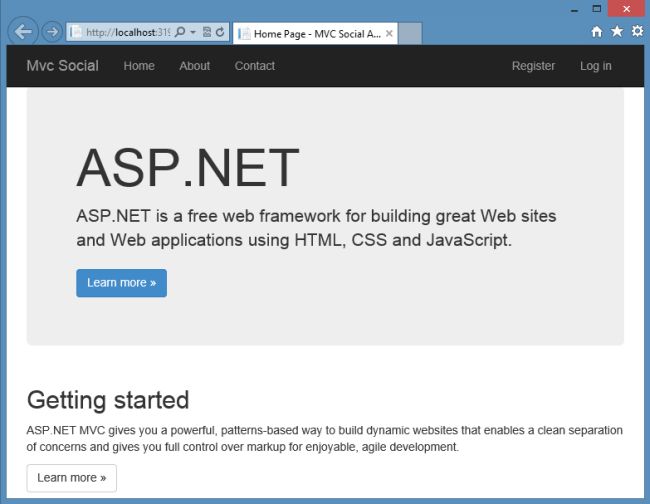Screen dimensions: 650x504
Task: Click the browser Forward arrow button
Action: [52, 32]
